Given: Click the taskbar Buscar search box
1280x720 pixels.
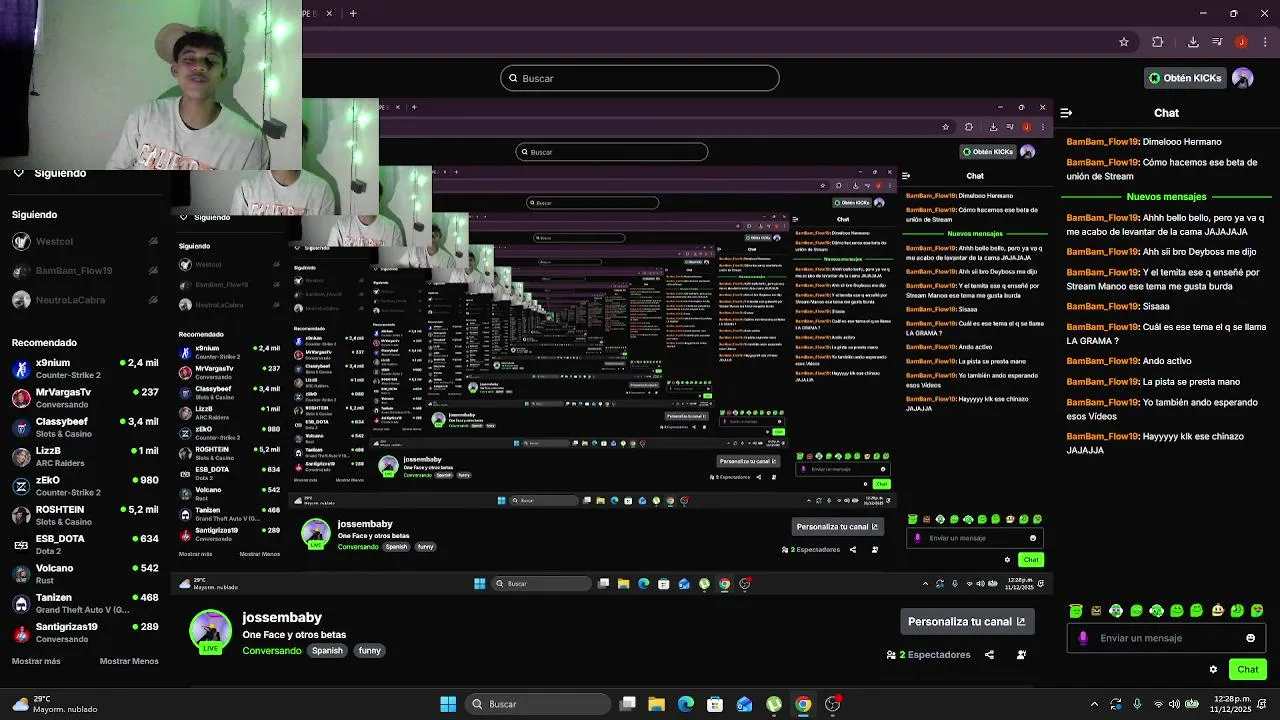Looking at the screenshot, I should [539, 704].
